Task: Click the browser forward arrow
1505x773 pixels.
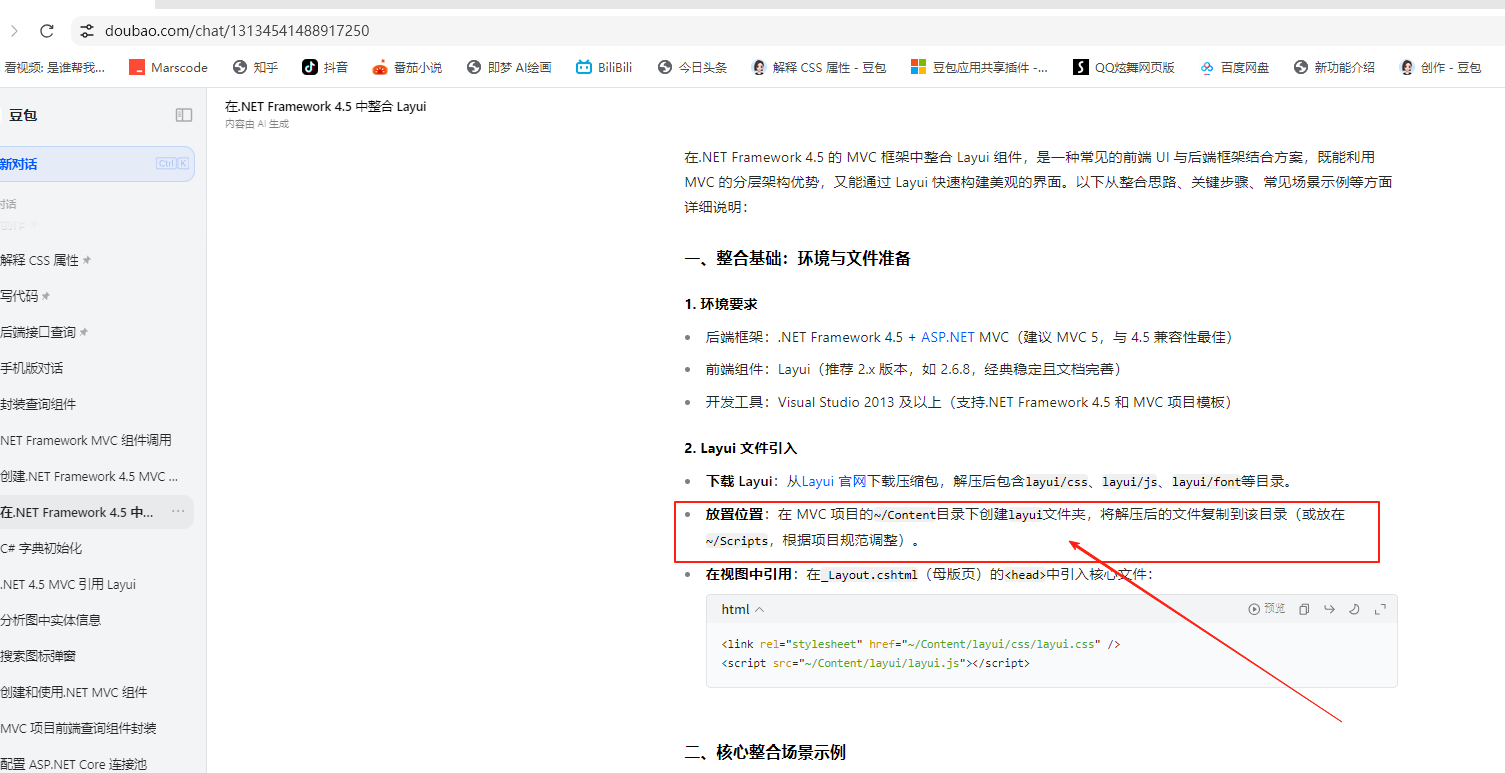Action: click(x=14, y=31)
